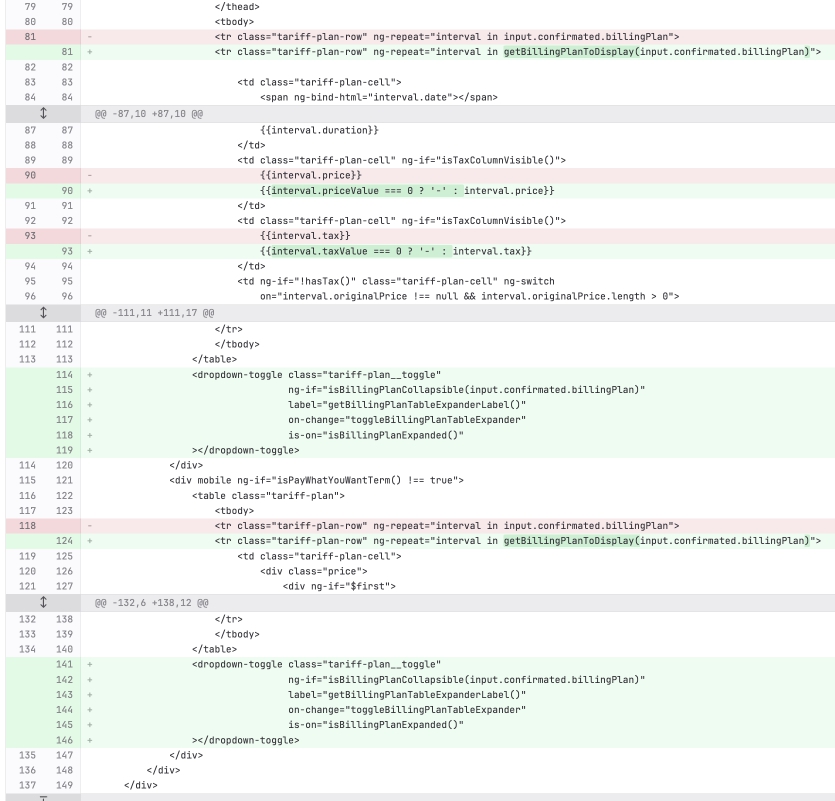This screenshot has width=835, height=801.
Task: Click the highlighted getBillingPlanToDisplay text on line 81
Action: tap(569, 52)
